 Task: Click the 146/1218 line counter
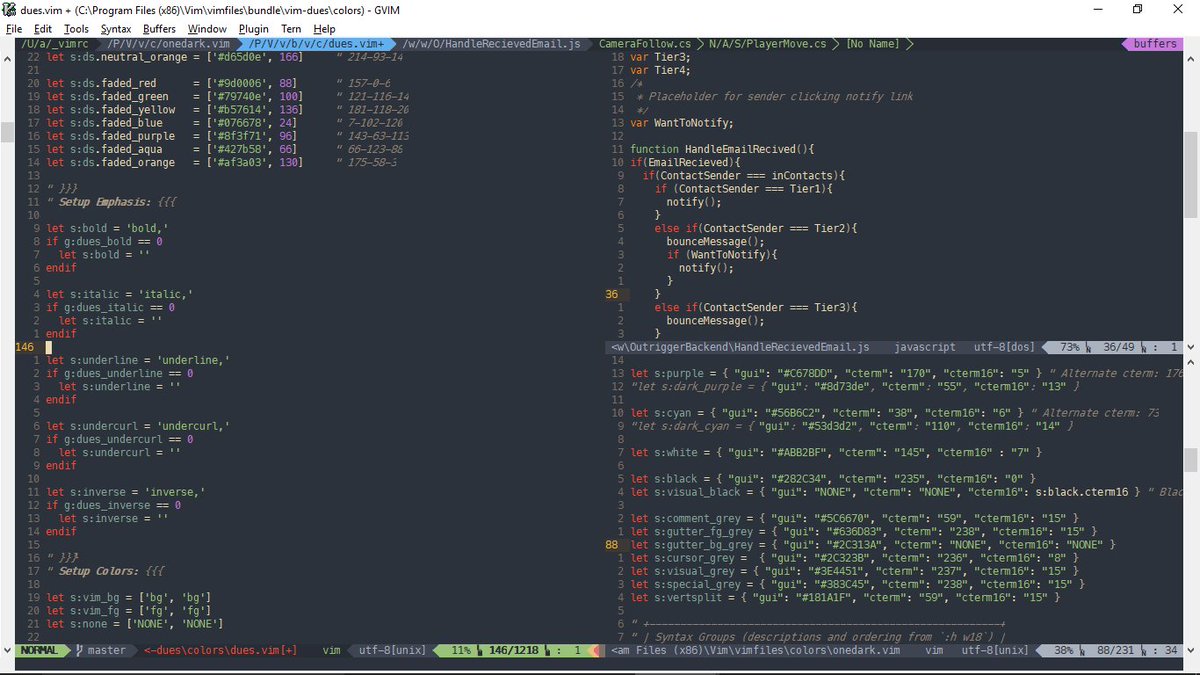pos(513,650)
